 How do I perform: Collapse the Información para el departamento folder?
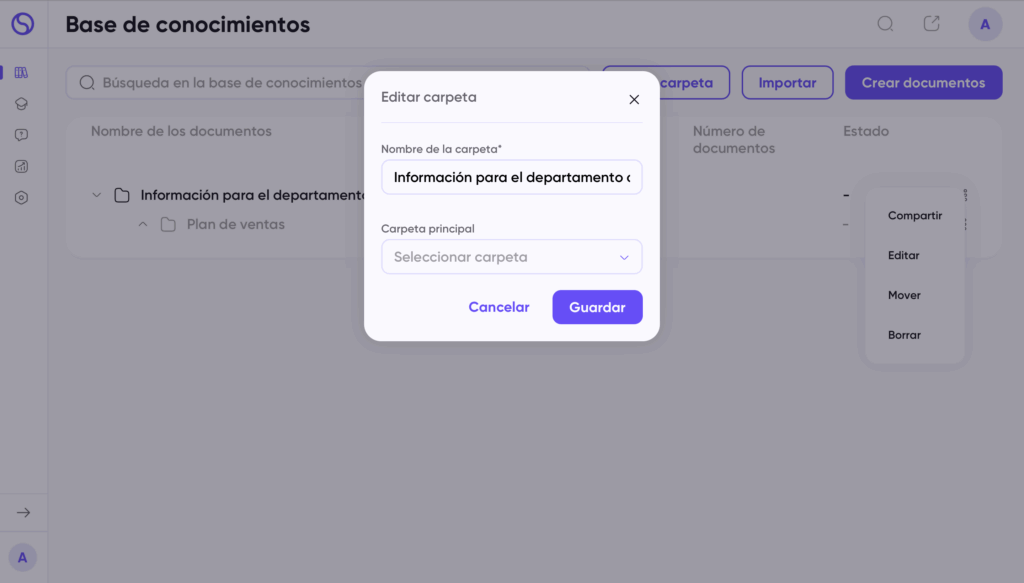(97, 195)
